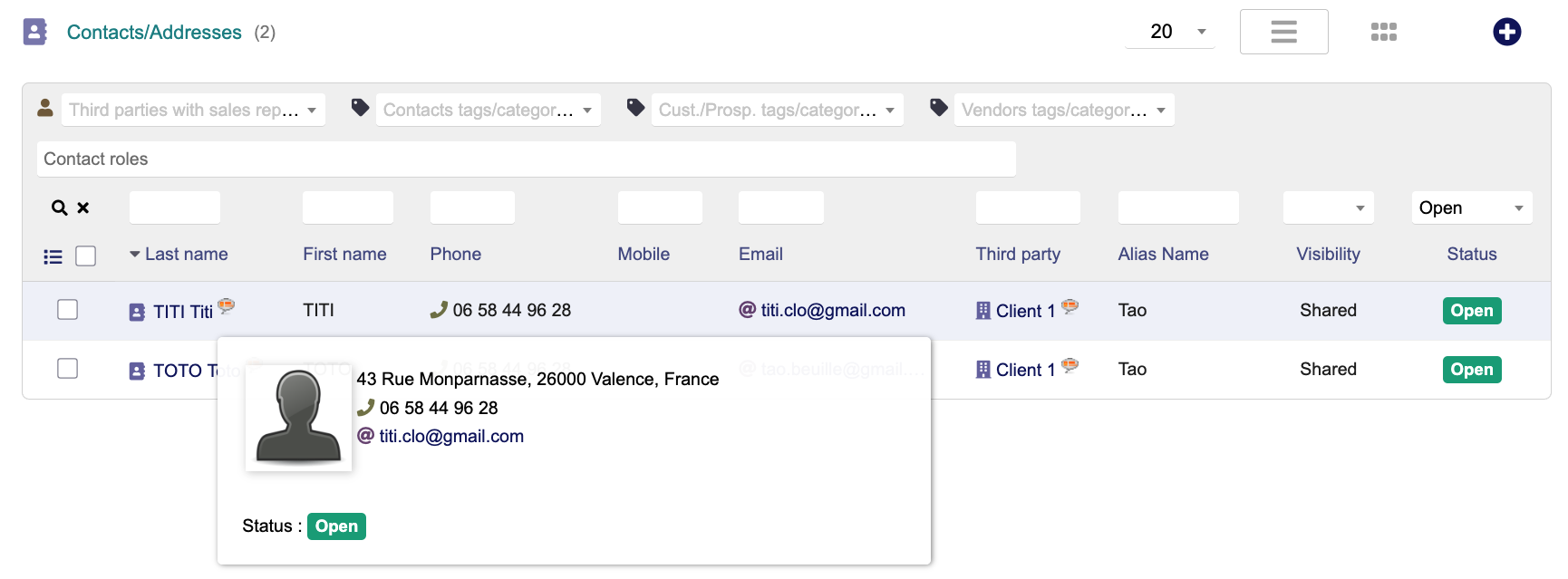
Task: Click the Contact roles input field
Action: tap(526, 159)
